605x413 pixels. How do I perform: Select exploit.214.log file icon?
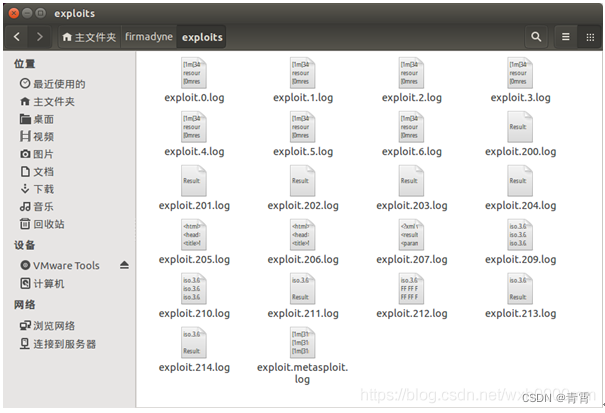pyautogui.click(x=194, y=343)
